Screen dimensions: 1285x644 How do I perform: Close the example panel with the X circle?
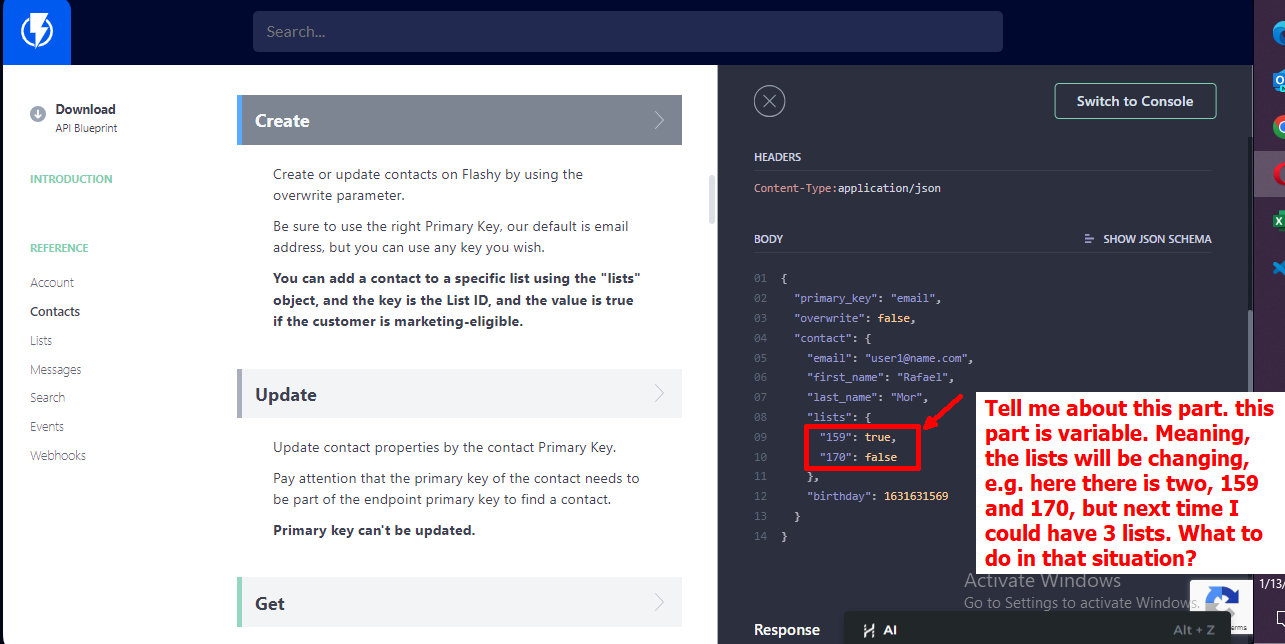[x=769, y=101]
